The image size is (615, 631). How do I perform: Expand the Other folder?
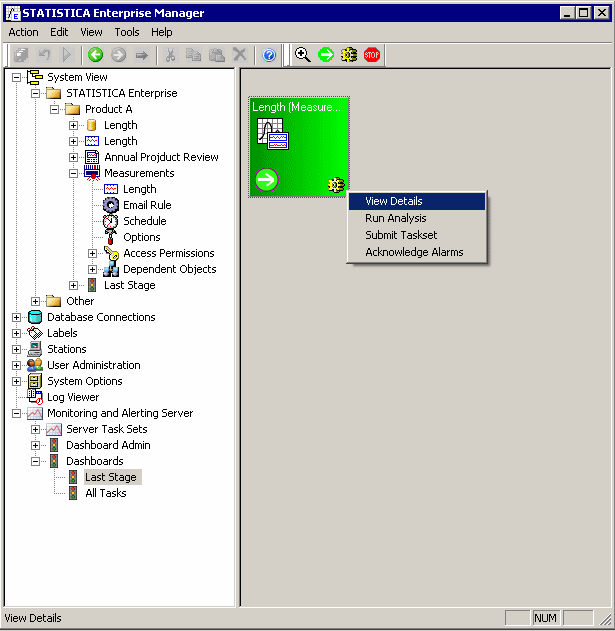coord(35,301)
